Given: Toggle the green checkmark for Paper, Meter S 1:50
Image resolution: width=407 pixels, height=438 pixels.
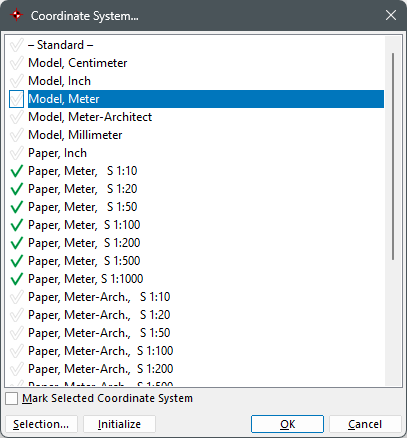Looking at the screenshot, I should coord(16,207).
